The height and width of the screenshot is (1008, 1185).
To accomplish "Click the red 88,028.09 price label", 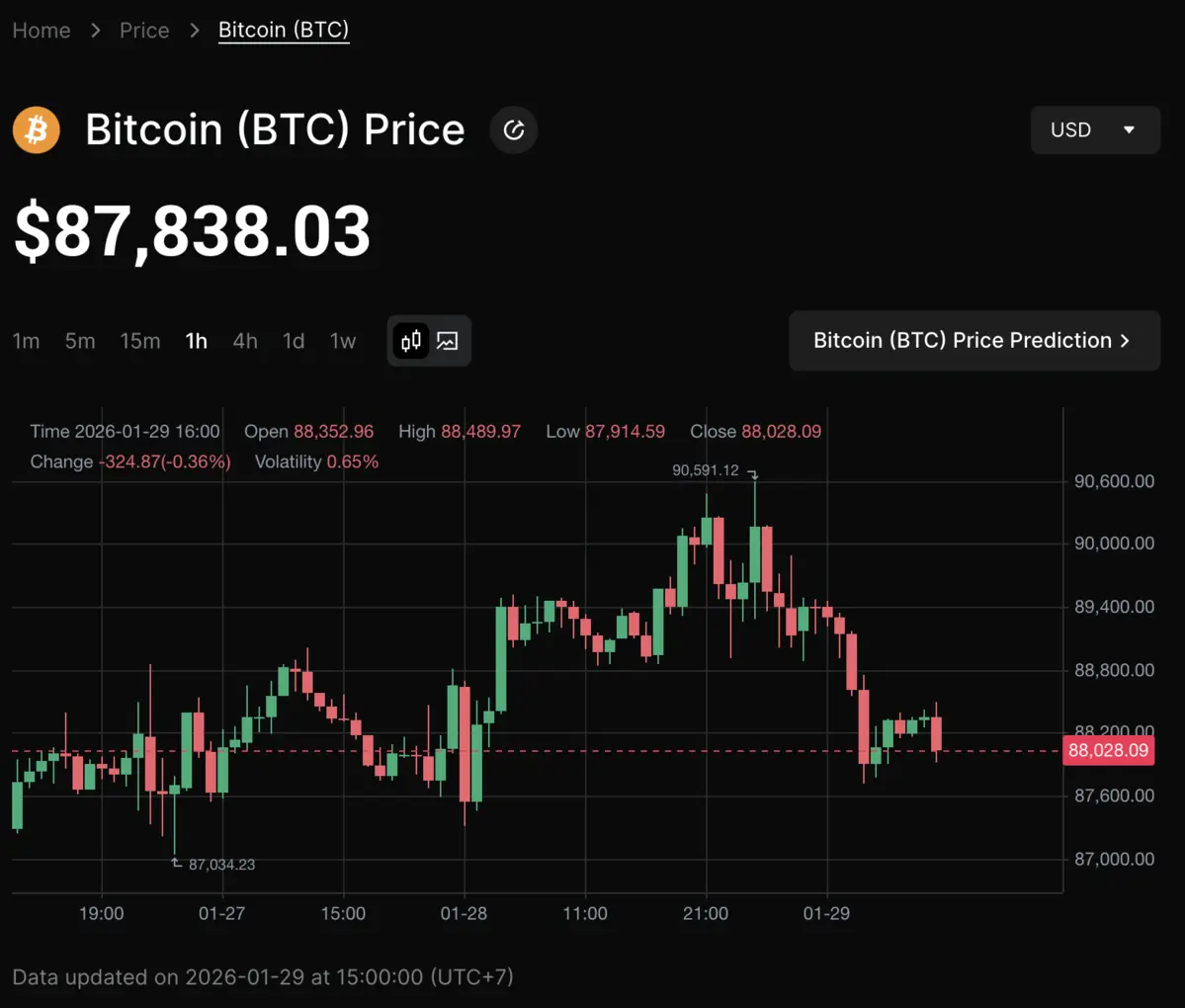I will (x=1108, y=750).
